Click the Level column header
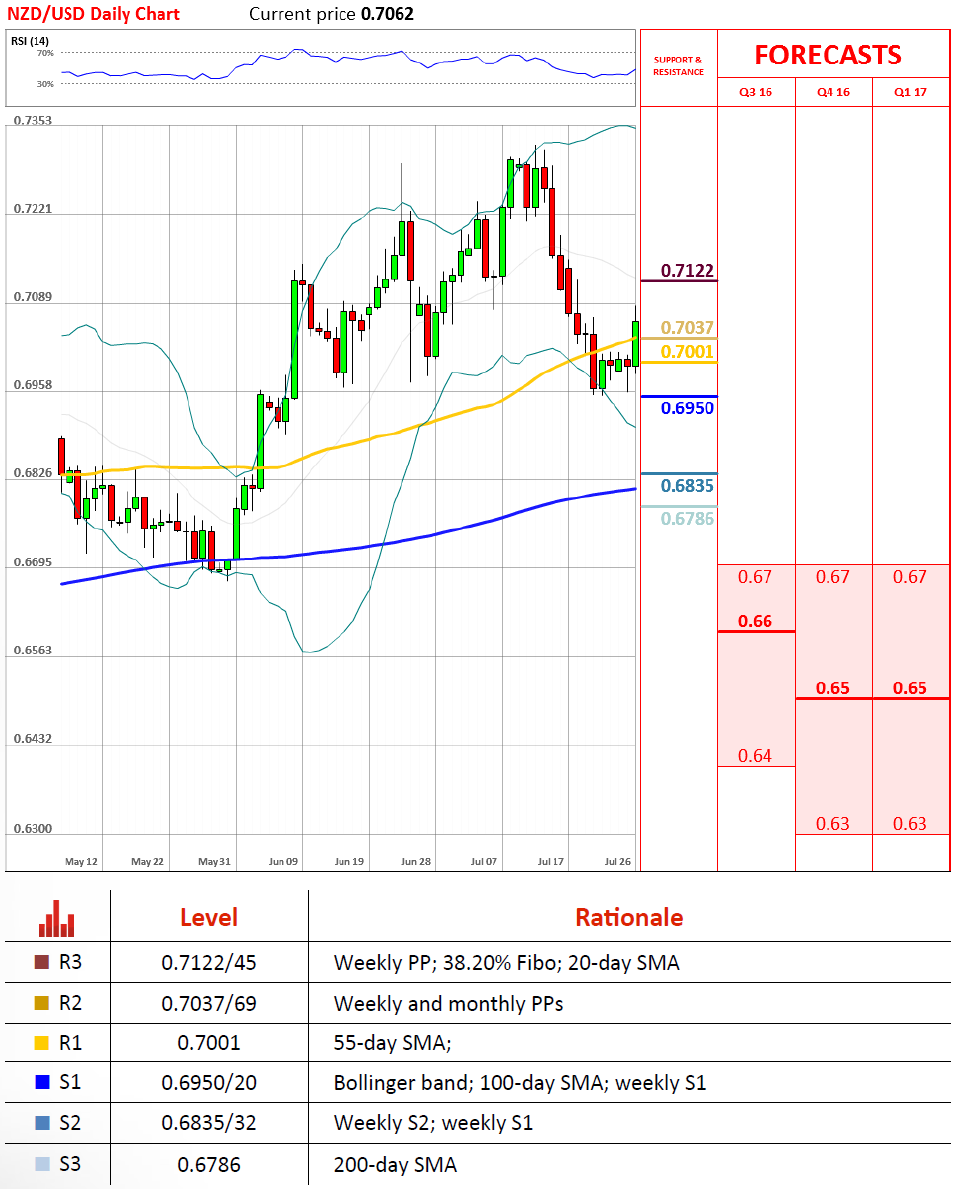The width and height of the screenshot is (967, 1189). [209, 917]
